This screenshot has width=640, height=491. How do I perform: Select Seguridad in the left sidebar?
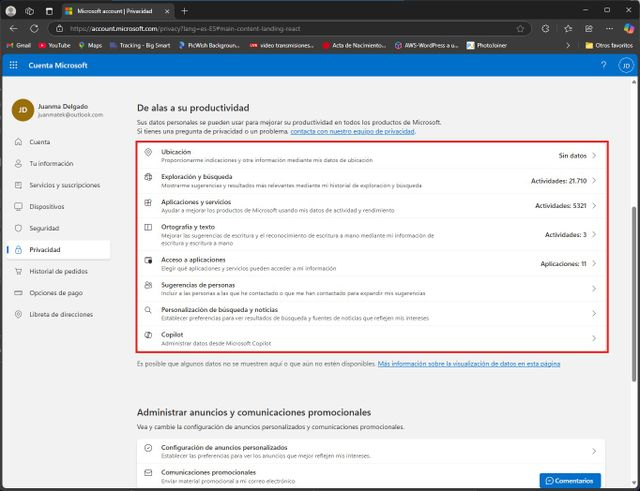(50, 228)
